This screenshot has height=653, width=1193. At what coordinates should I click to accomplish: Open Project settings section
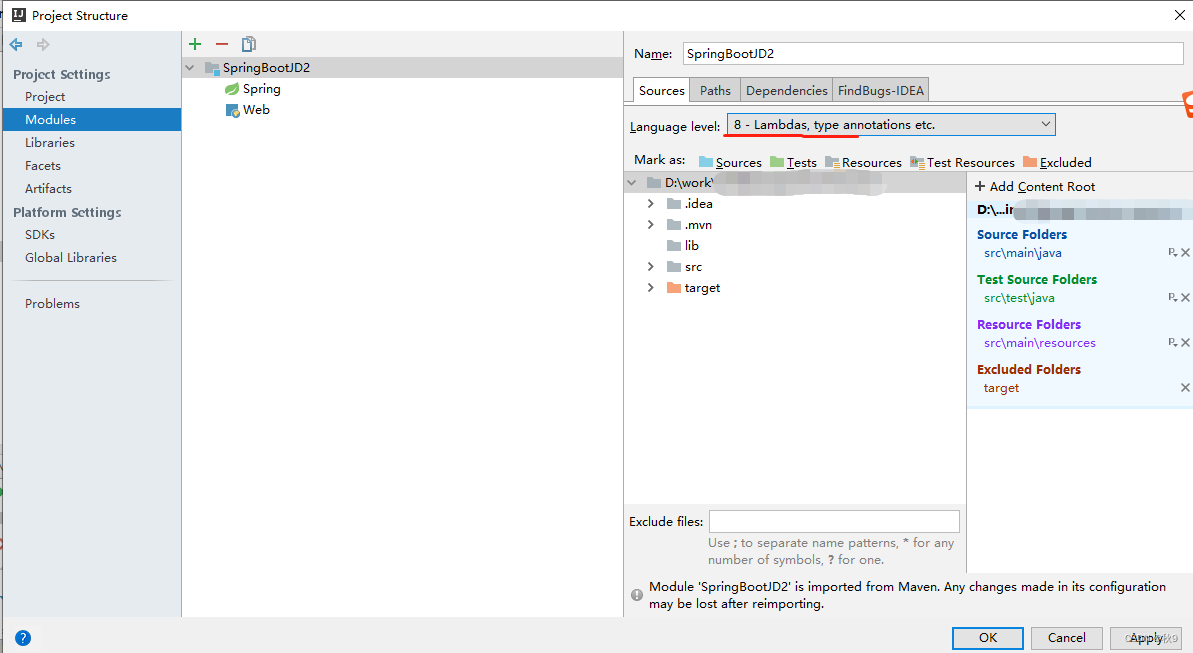pos(45,97)
